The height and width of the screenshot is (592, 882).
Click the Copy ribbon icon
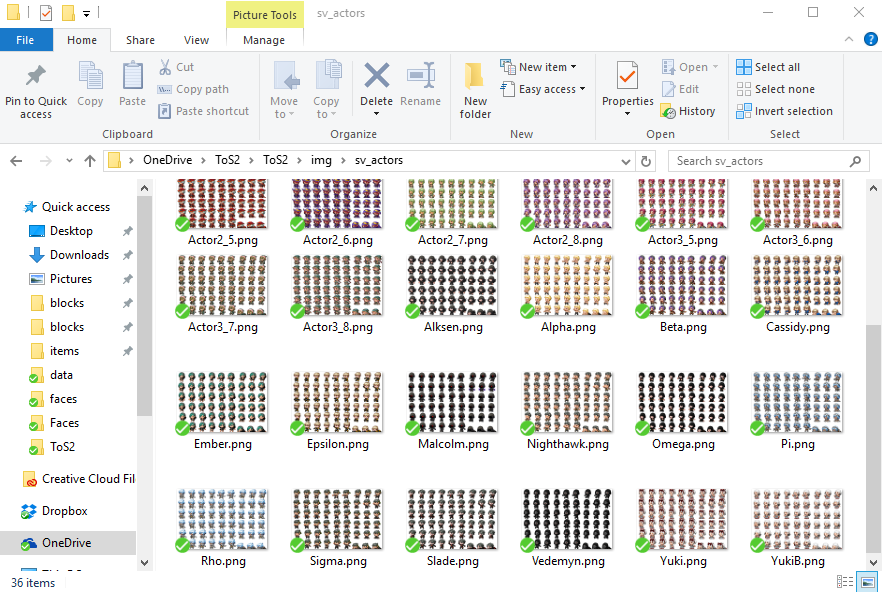[90, 75]
